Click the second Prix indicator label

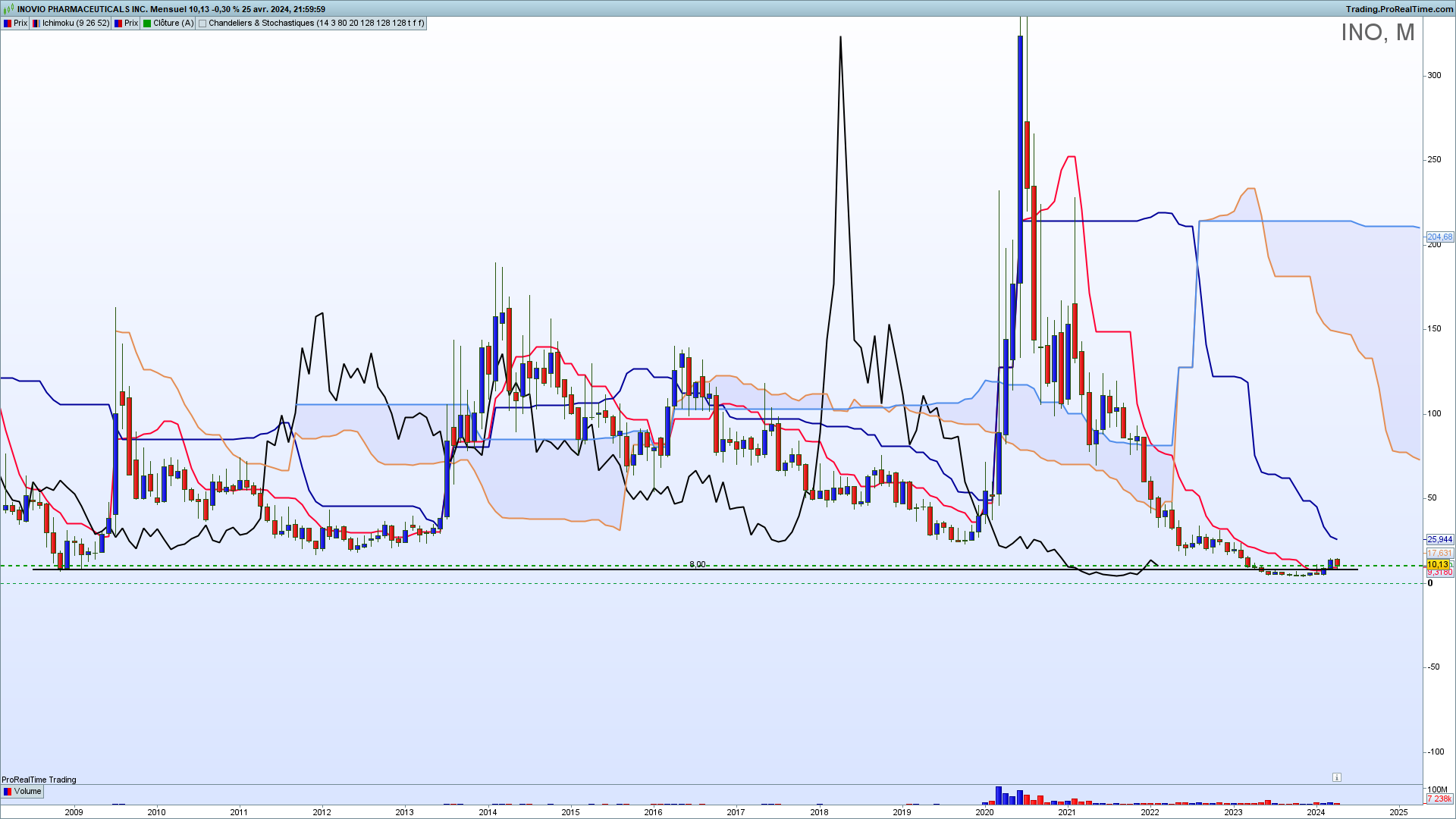[x=126, y=24]
